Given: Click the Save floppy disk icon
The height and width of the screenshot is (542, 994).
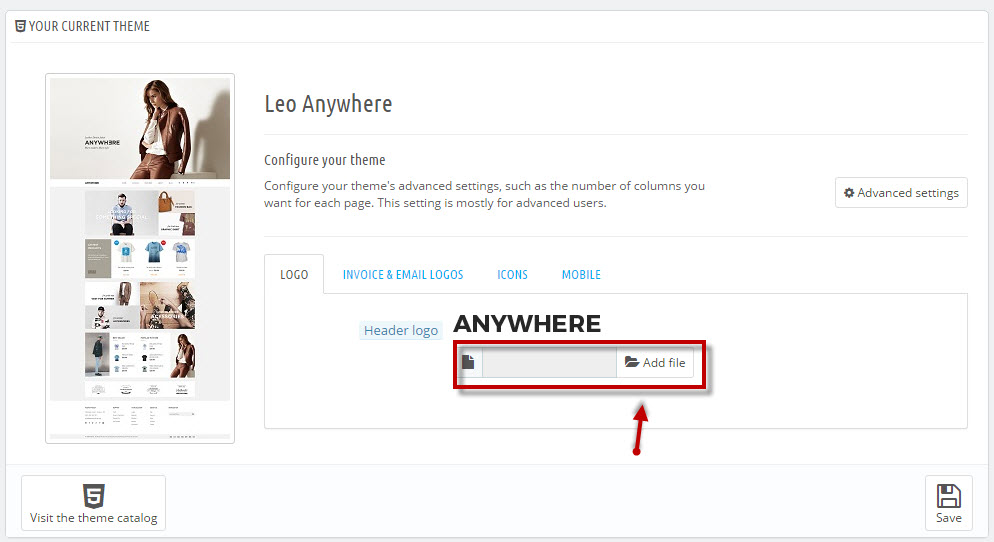Looking at the screenshot, I should coord(948,496).
